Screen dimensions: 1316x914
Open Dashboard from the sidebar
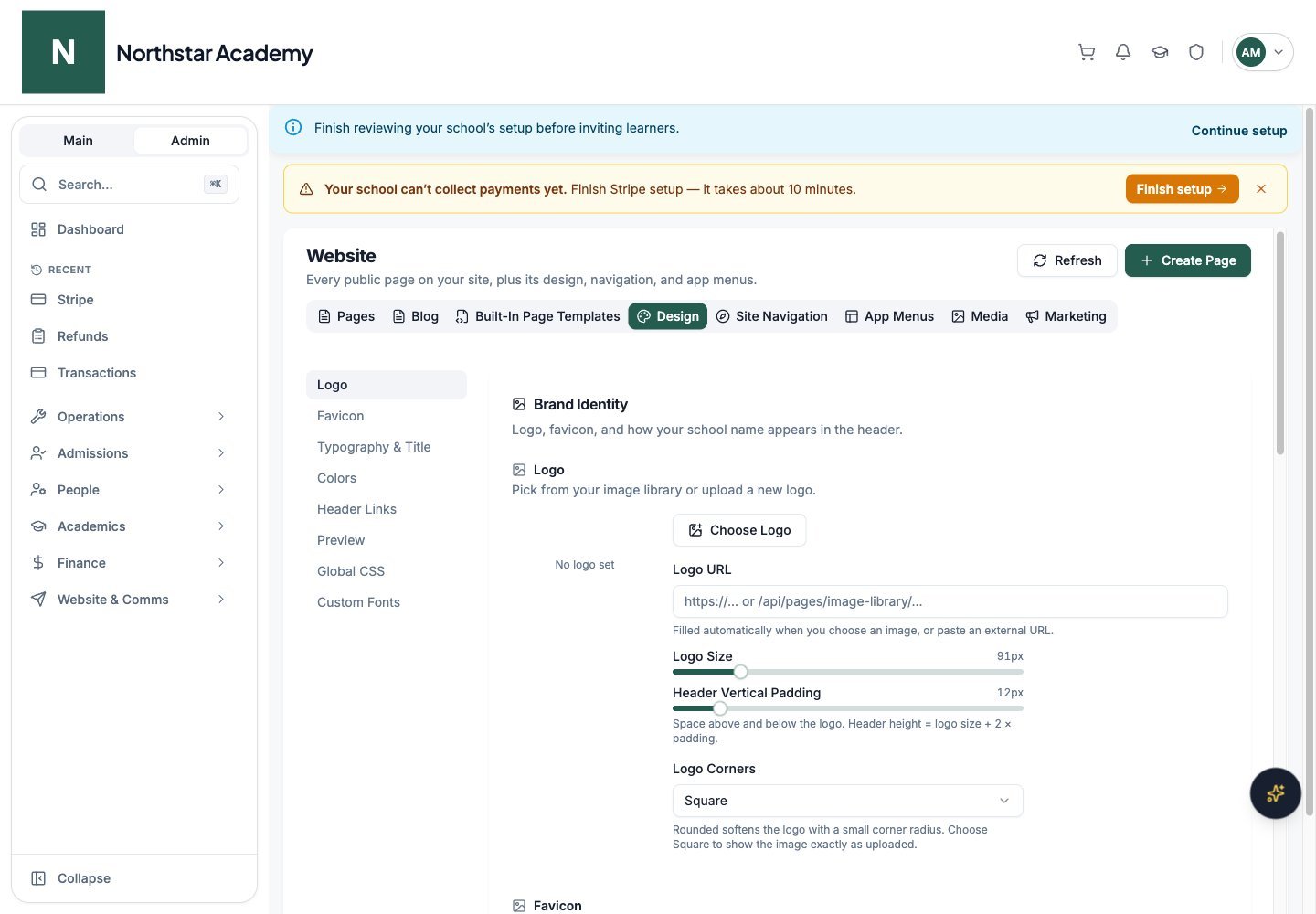[x=129, y=229]
